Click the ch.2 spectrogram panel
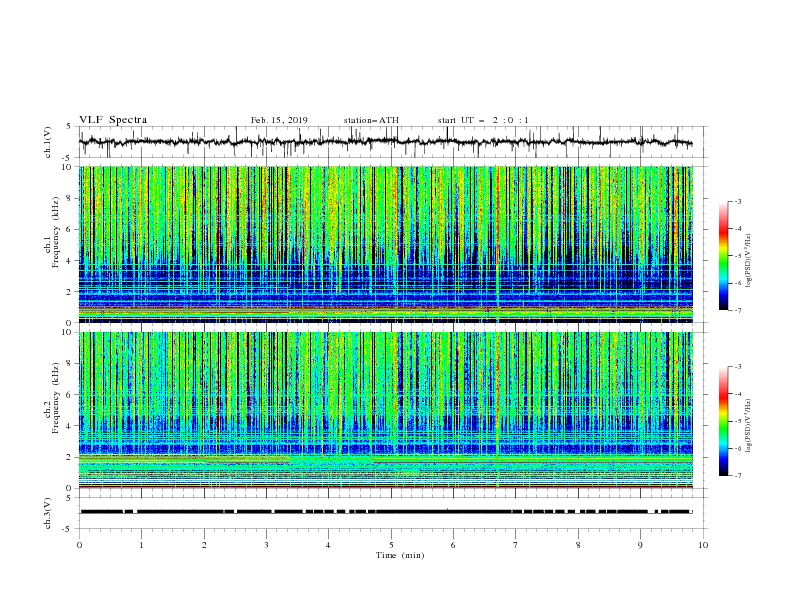This screenshot has height=612, width=792. pyautogui.click(x=386, y=410)
